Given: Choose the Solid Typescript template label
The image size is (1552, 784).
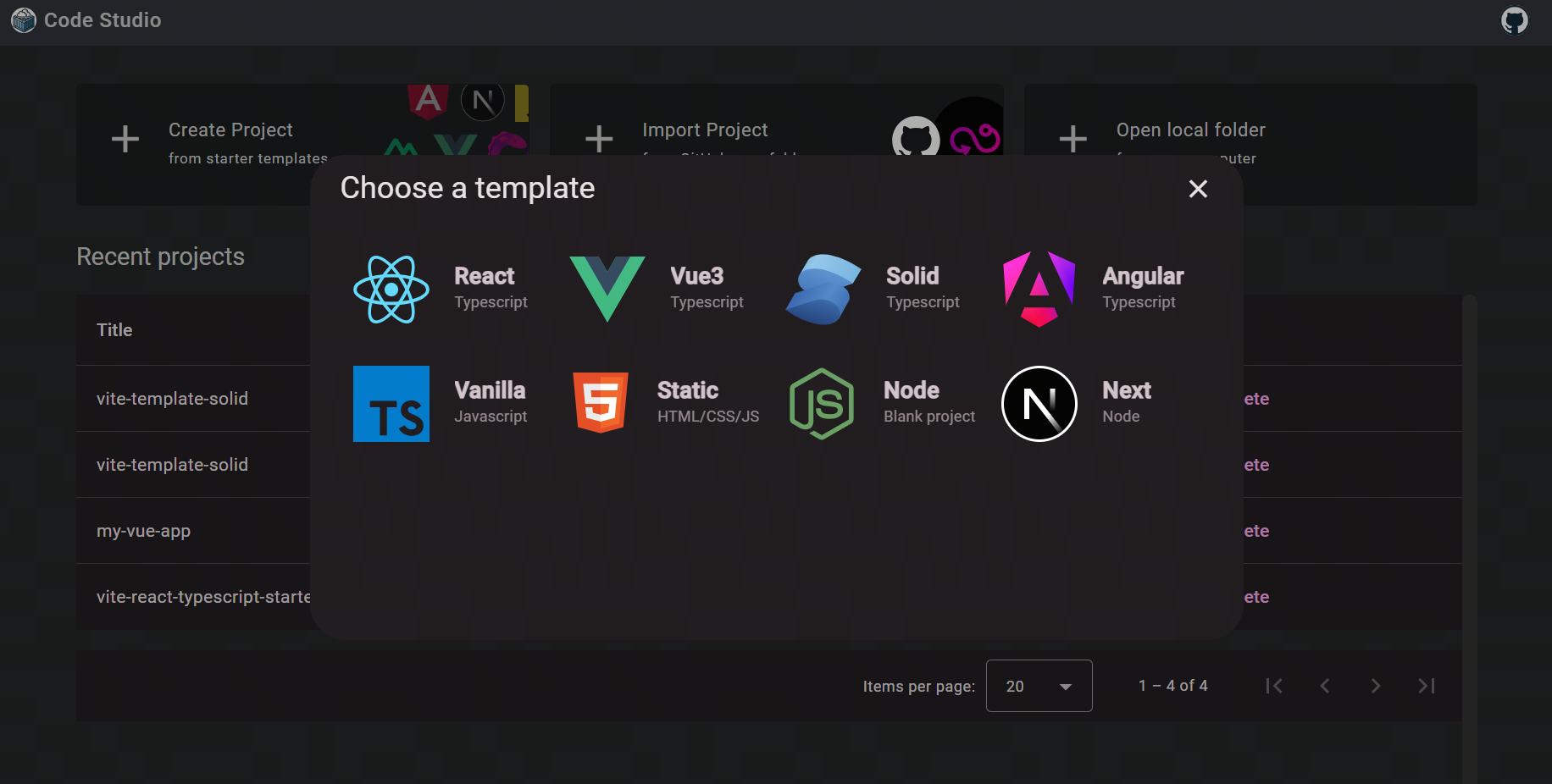Looking at the screenshot, I should 923,289.
